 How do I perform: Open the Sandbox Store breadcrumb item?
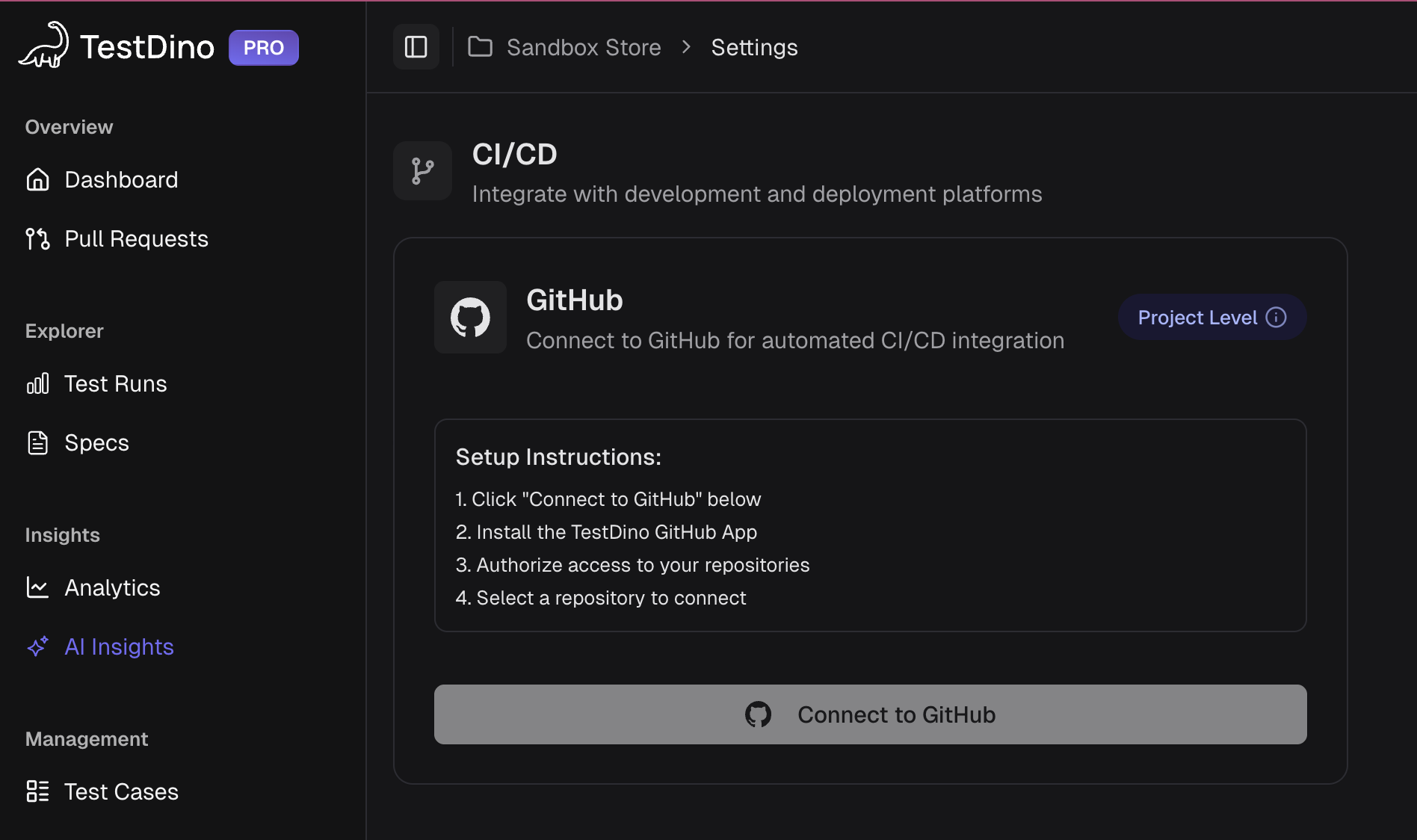coord(584,47)
